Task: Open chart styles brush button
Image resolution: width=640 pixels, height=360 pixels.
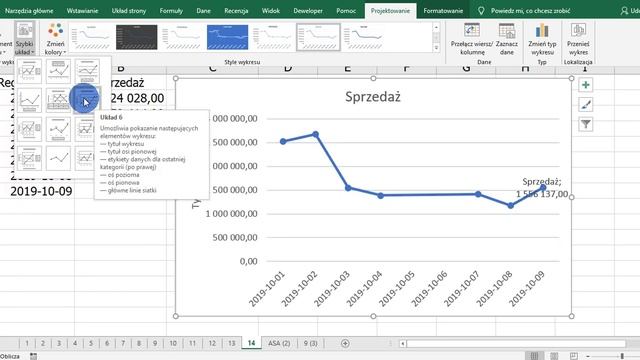Action: [586, 104]
